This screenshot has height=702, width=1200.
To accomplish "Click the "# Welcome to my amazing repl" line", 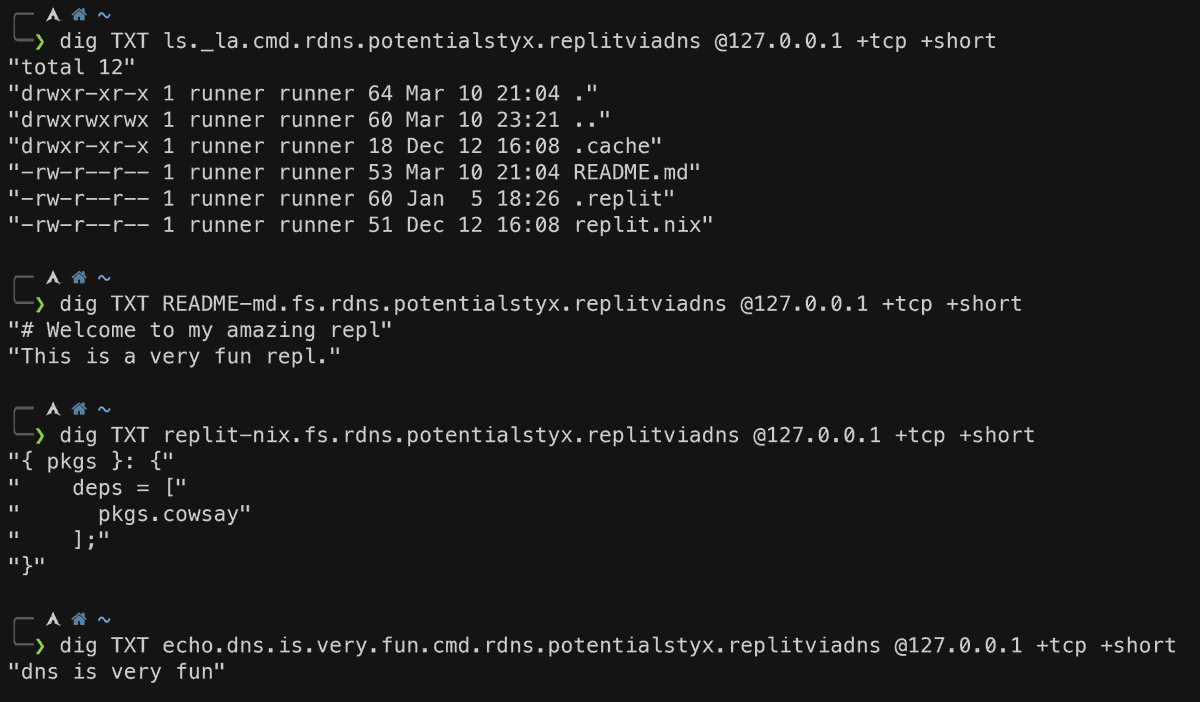I will point(200,330).
